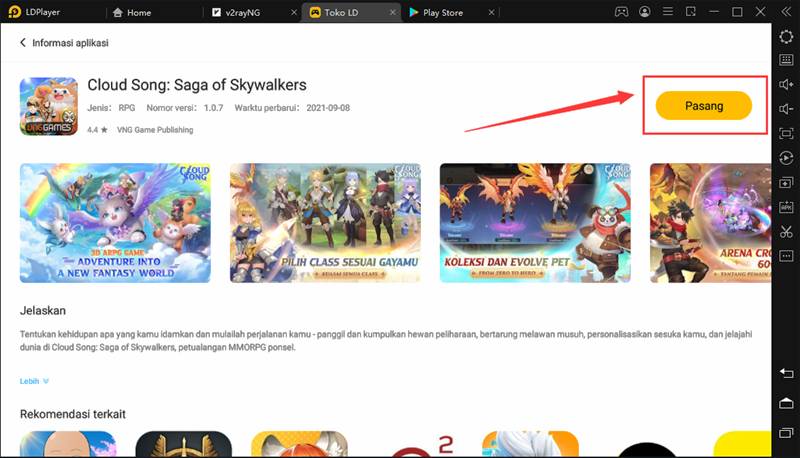Image resolution: width=800 pixels, height=458 pixels.
Task: Decrease volume with speaker minus icon
Action: (x=786, y=109)
